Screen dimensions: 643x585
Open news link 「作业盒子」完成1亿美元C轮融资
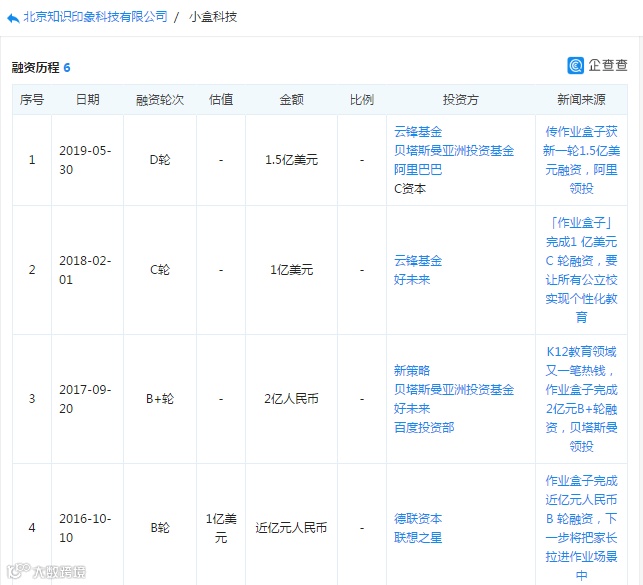click(581, 270)
